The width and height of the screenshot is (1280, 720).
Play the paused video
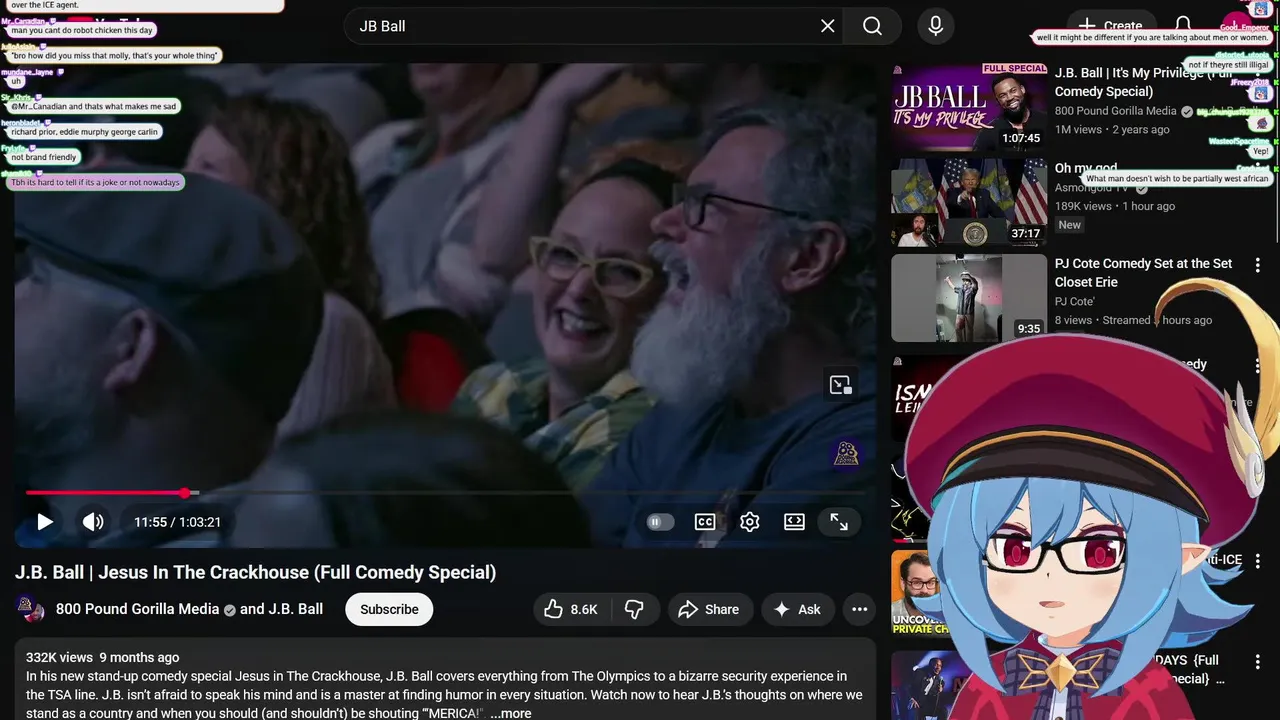tap(45, 522)
